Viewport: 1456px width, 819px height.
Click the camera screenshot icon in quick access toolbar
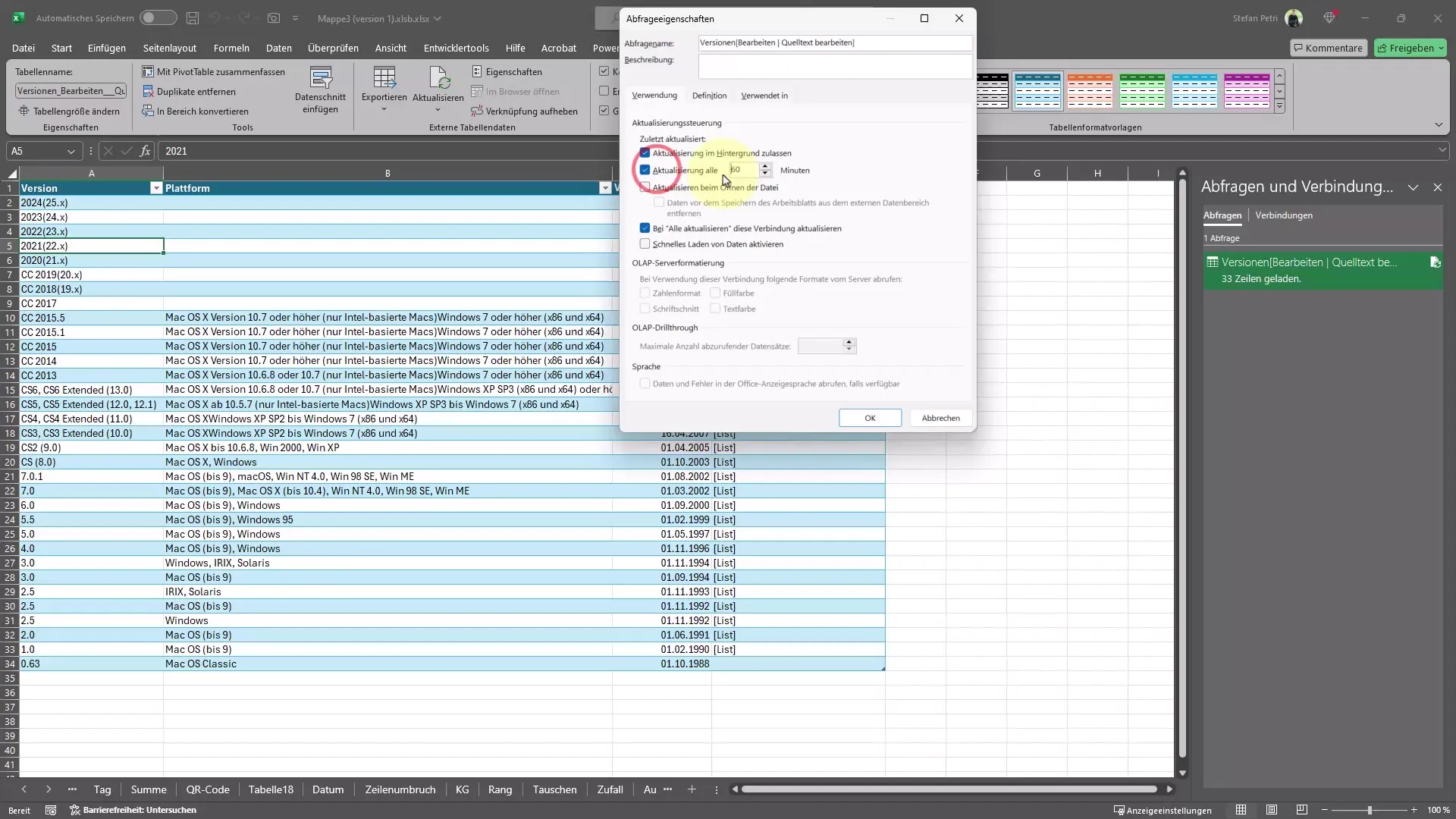pyautogui.click(x=274, y=17)
